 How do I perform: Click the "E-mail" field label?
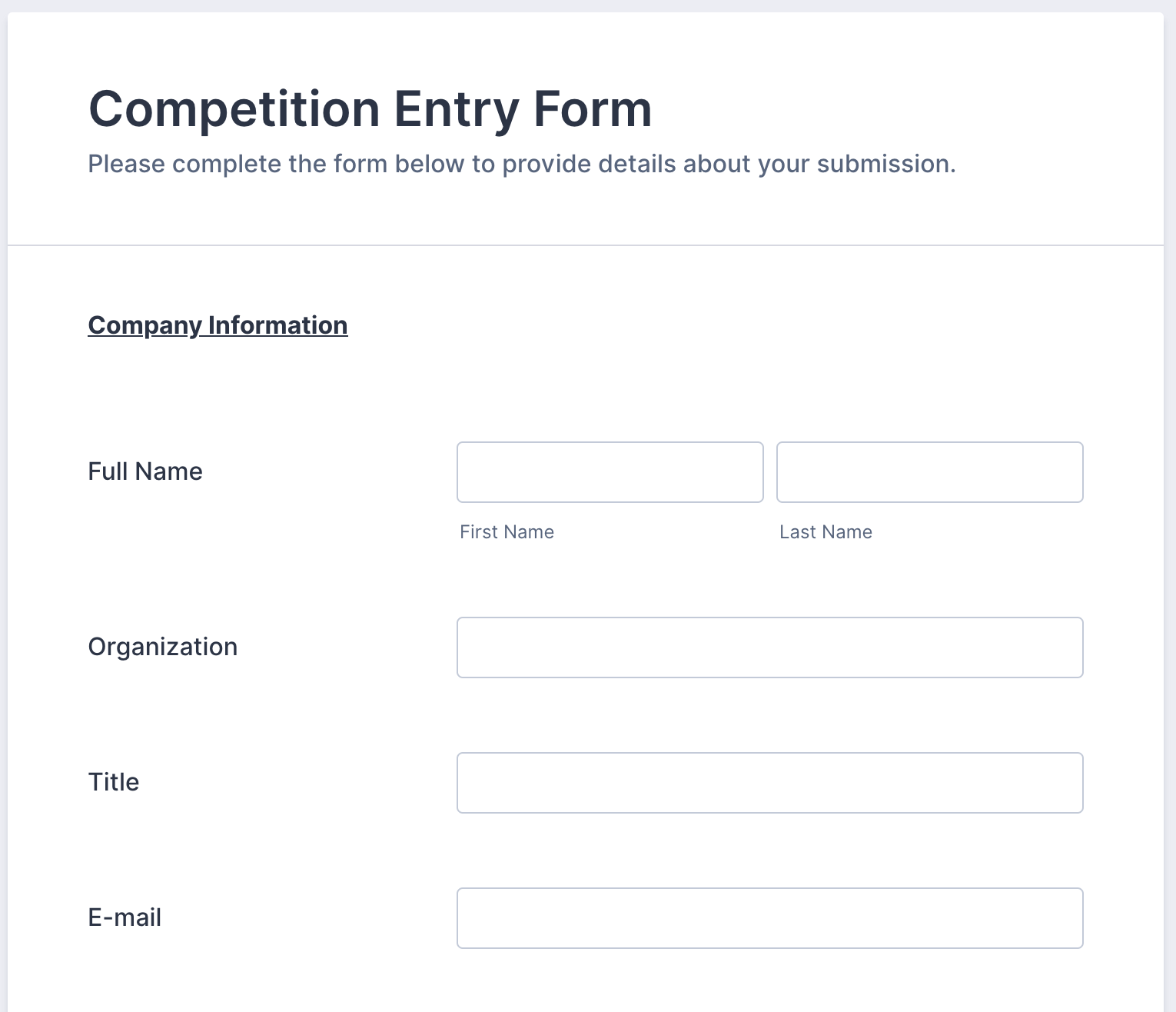point(125,917)
